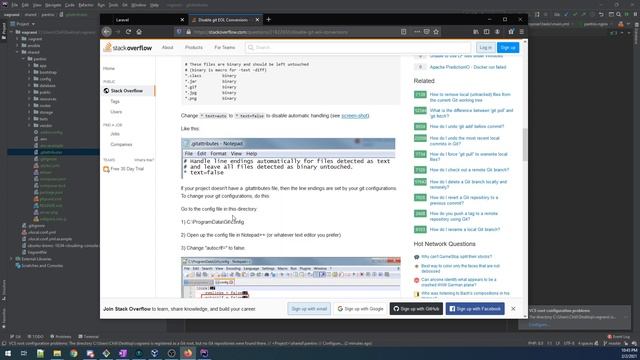Expand External Libraries node
The height and width of the screenshot is (360, 640).
(x=11, y=259)
